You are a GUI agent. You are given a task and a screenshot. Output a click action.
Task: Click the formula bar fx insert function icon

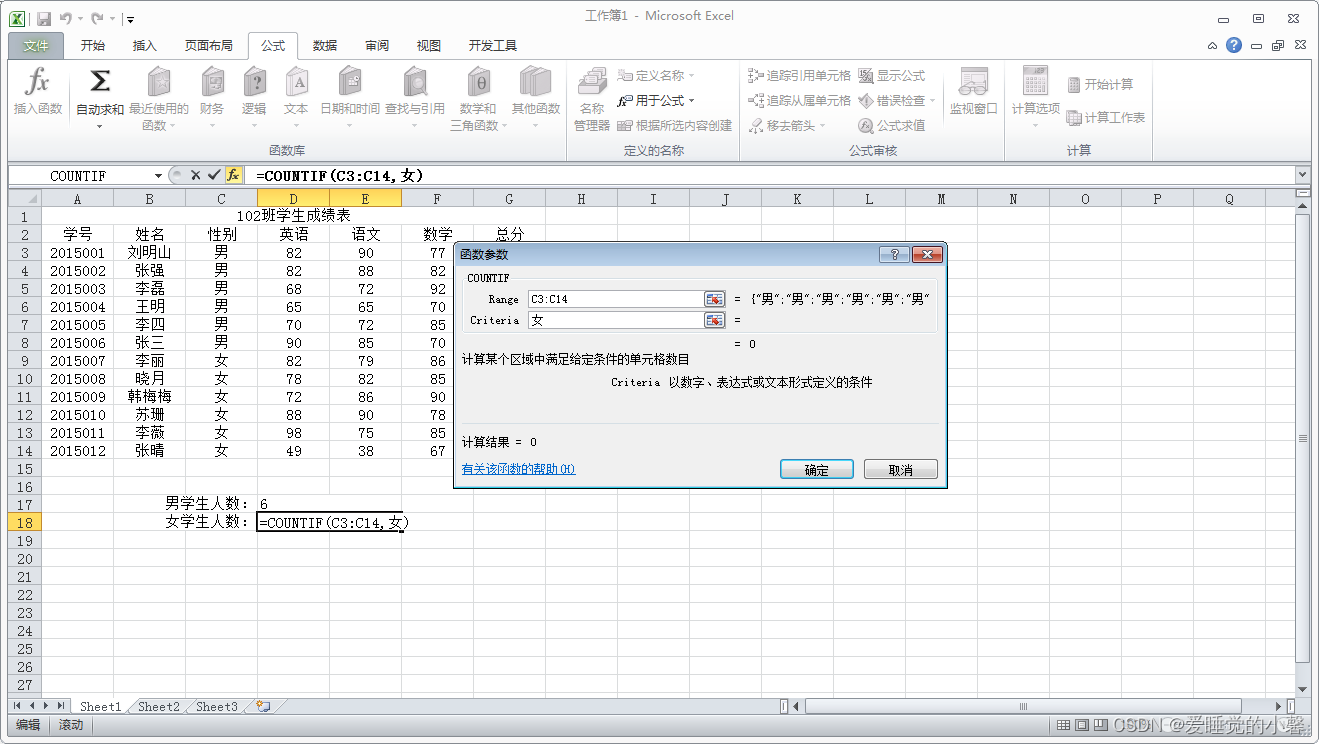233,175
